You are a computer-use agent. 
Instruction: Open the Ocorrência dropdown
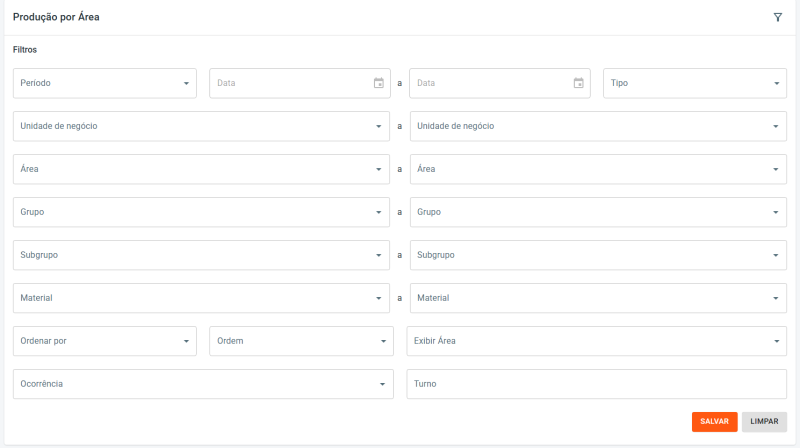tap(203, 384)
